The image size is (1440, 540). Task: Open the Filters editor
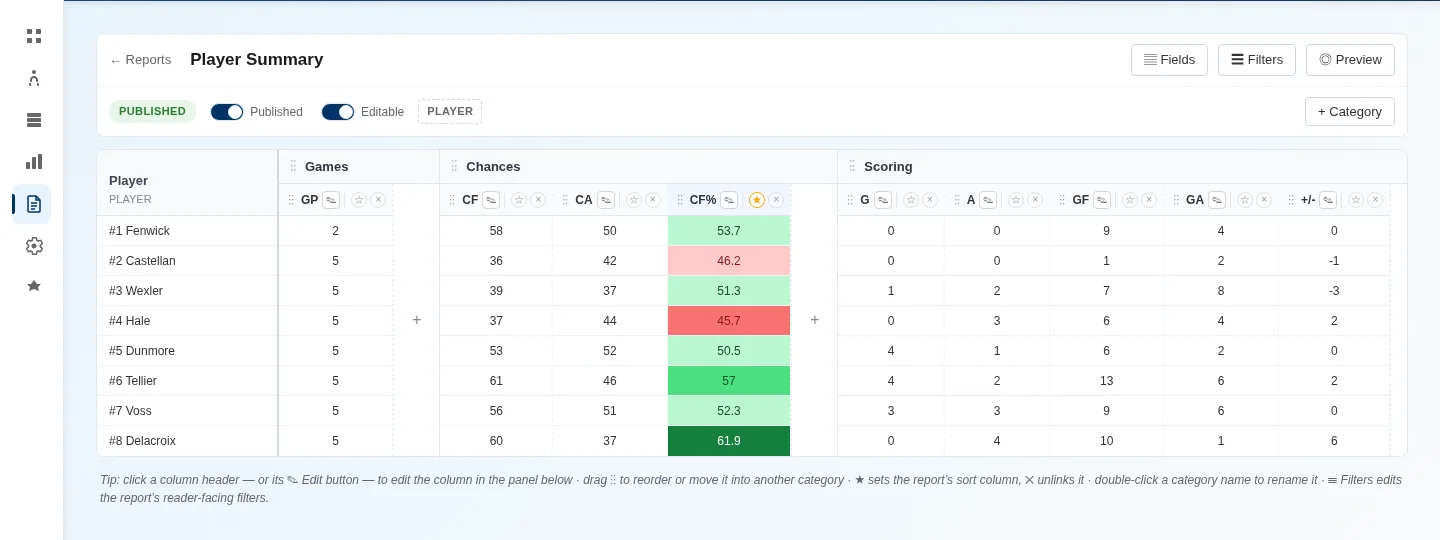(1257, 60)
